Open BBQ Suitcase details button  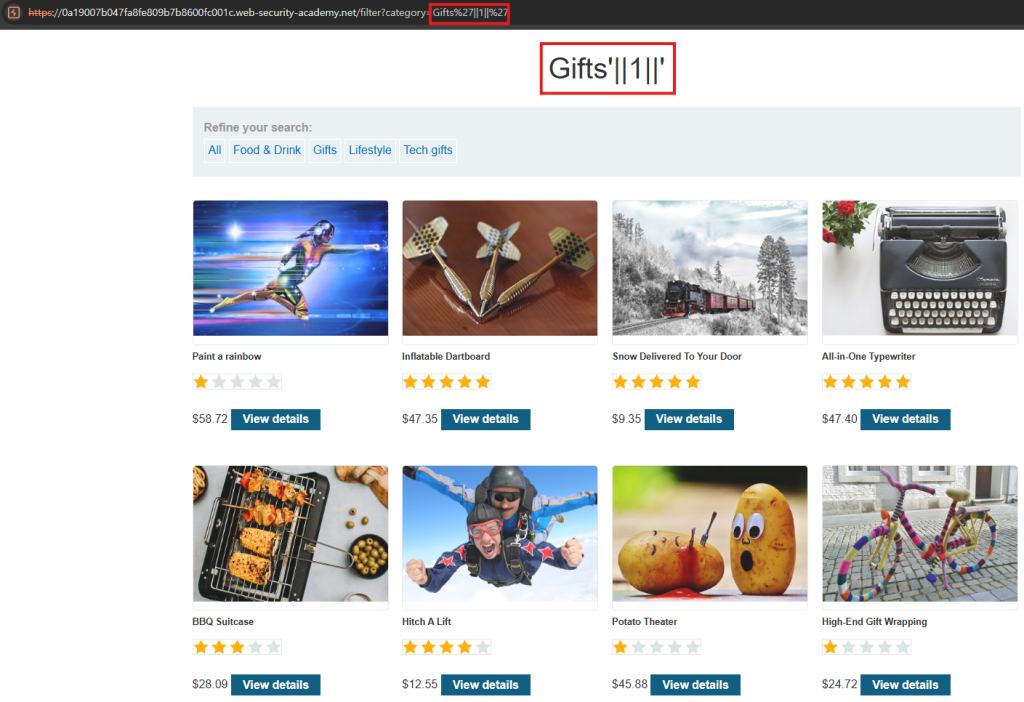[275, 685]
